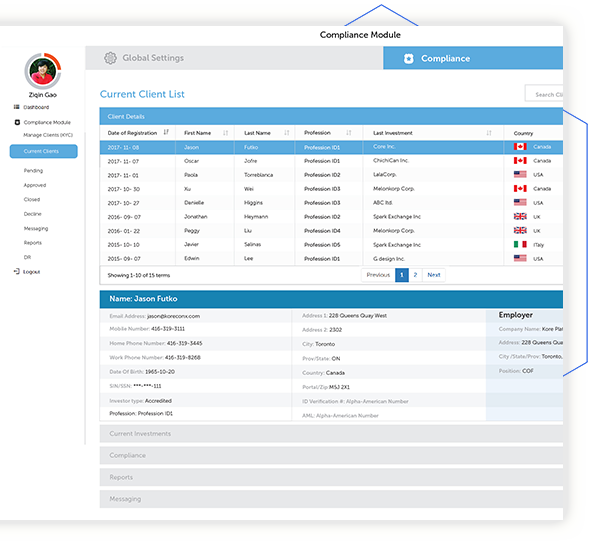600x550 pixels.
Task: Click USA flag in Danielle Higgins row
Action: [520, 202]
